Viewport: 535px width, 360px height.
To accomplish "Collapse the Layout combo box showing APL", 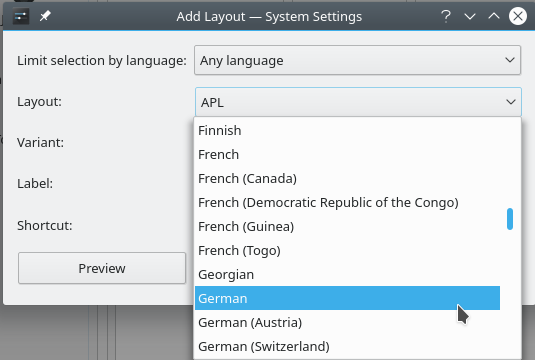I will coord(358,102).
